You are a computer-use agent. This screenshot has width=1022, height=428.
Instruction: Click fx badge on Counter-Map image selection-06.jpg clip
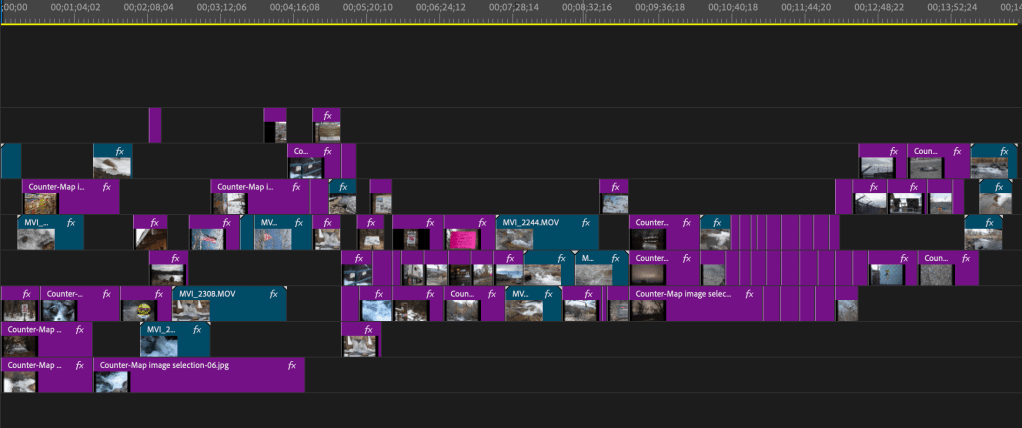292,366
